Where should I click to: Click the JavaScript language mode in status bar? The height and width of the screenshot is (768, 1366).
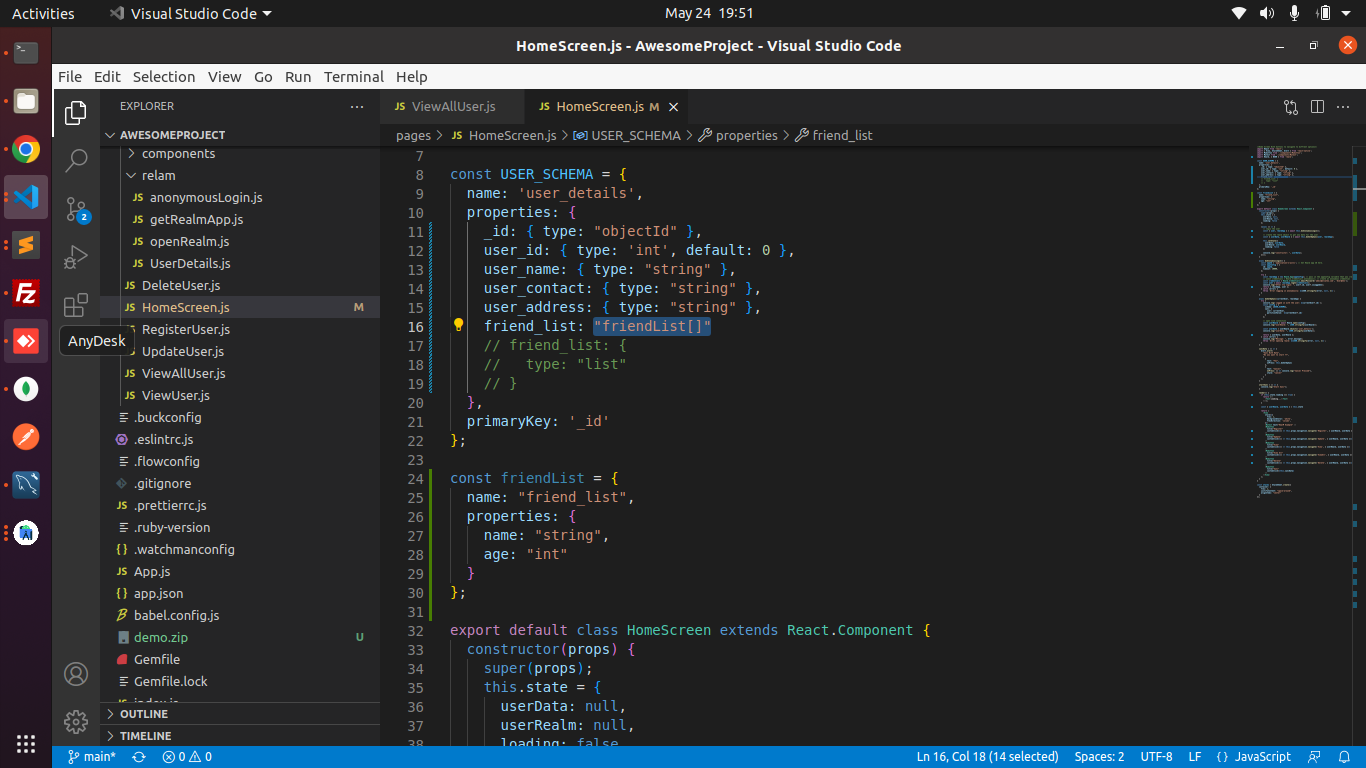pos(1263,757)
